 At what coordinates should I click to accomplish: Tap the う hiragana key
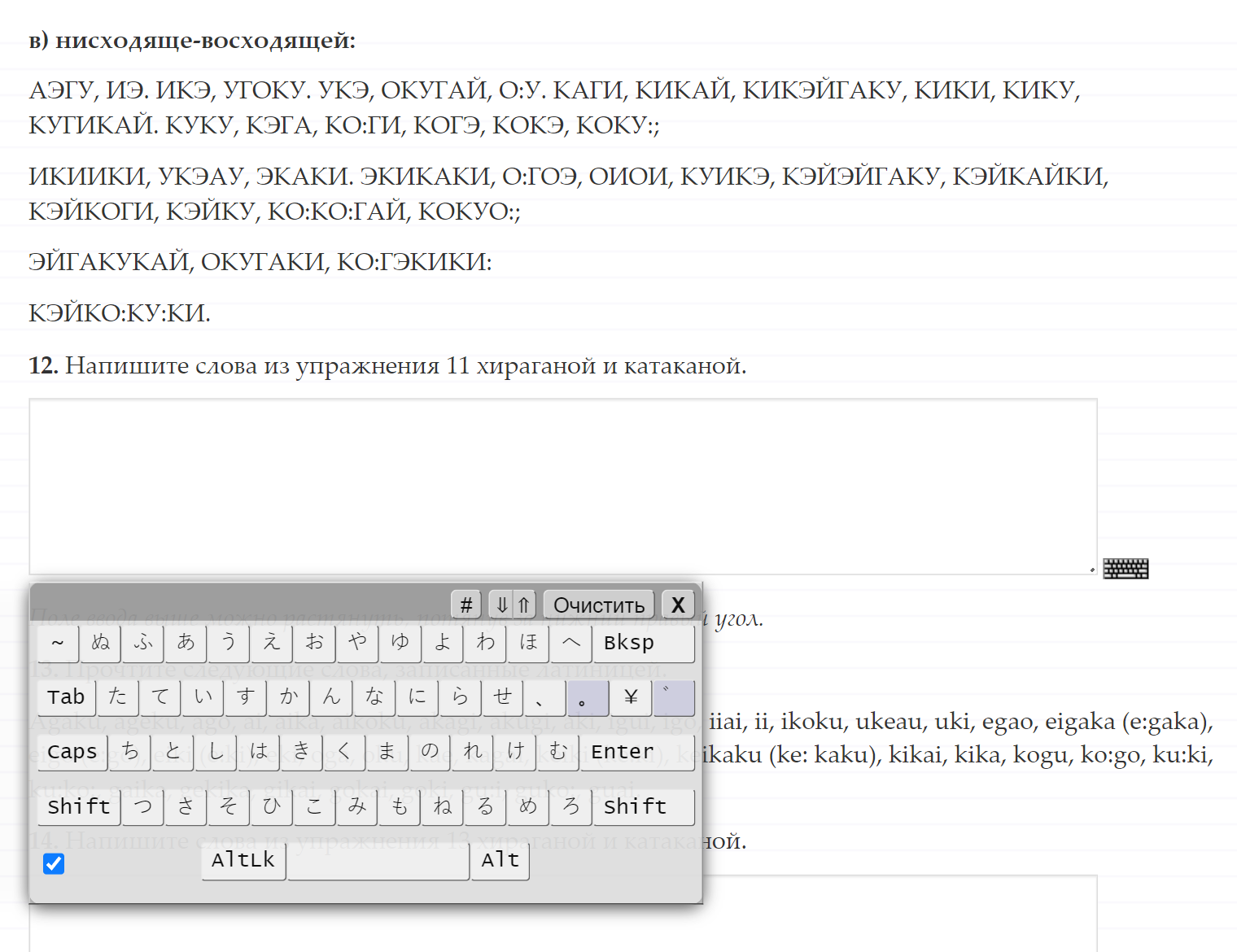pyautogui.click(x=229, y=643)
